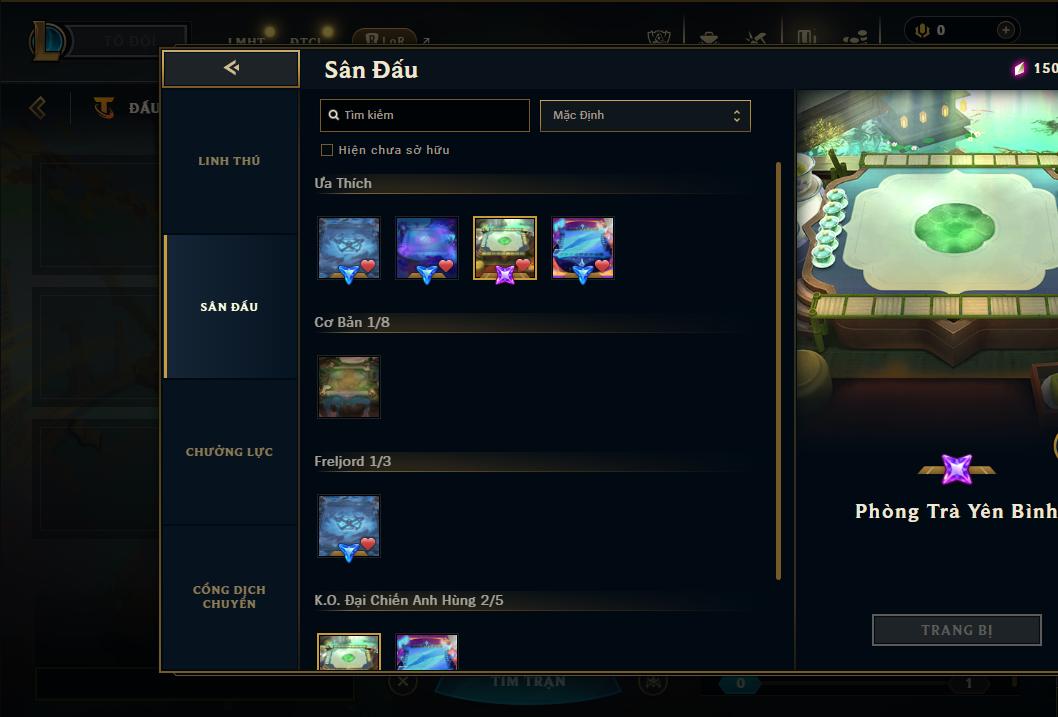Toggle the heart on the Freljord section arena
The height and width of the screenshot is (717, 1058).
coord(368,544)
